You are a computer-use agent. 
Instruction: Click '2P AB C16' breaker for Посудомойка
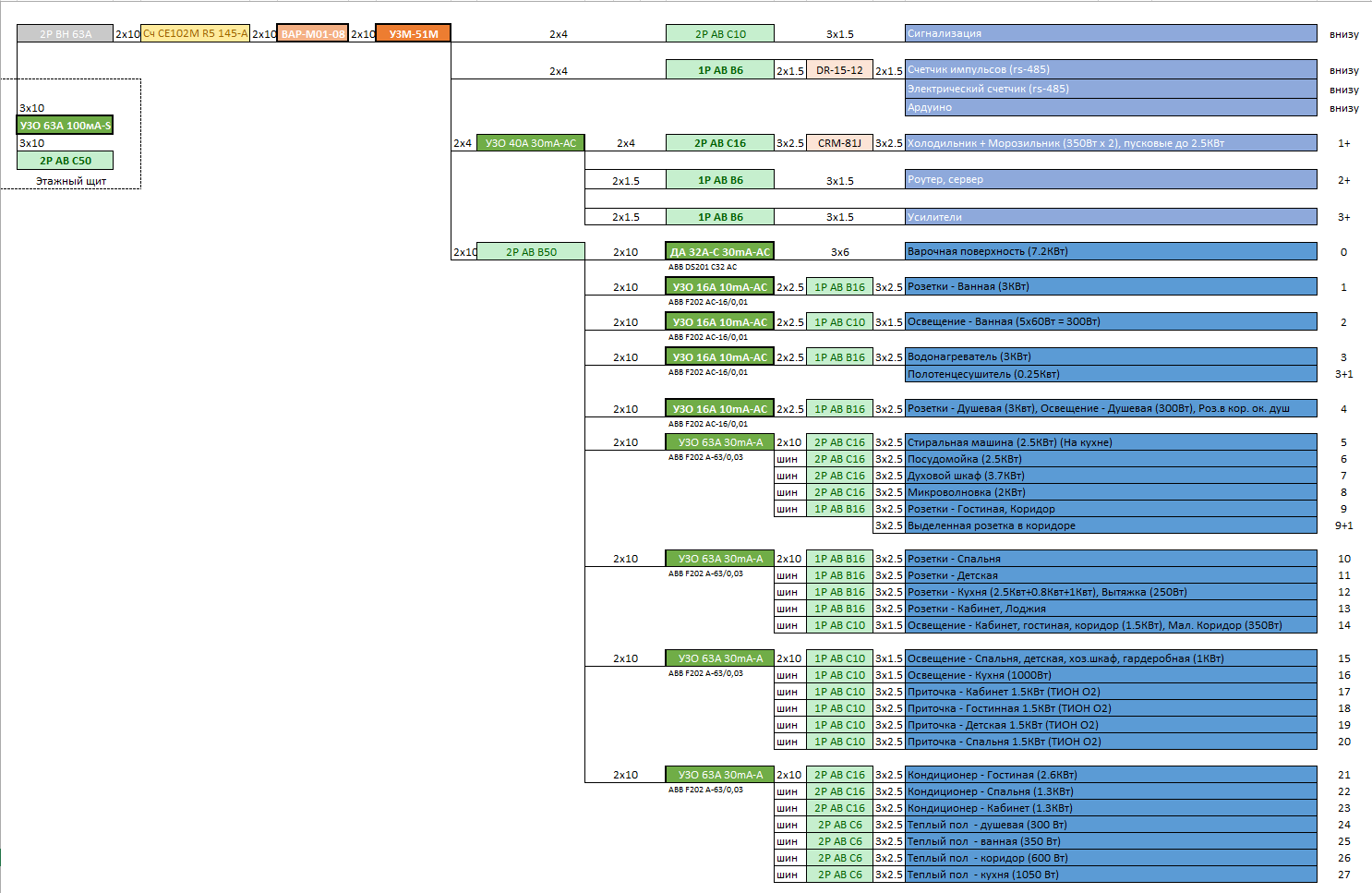point(840,459)
